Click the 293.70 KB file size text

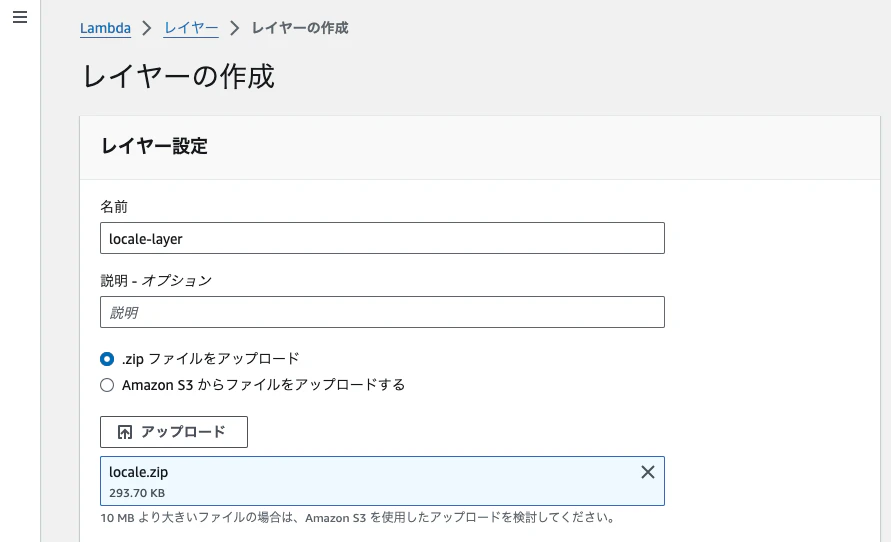click(137, 493)
